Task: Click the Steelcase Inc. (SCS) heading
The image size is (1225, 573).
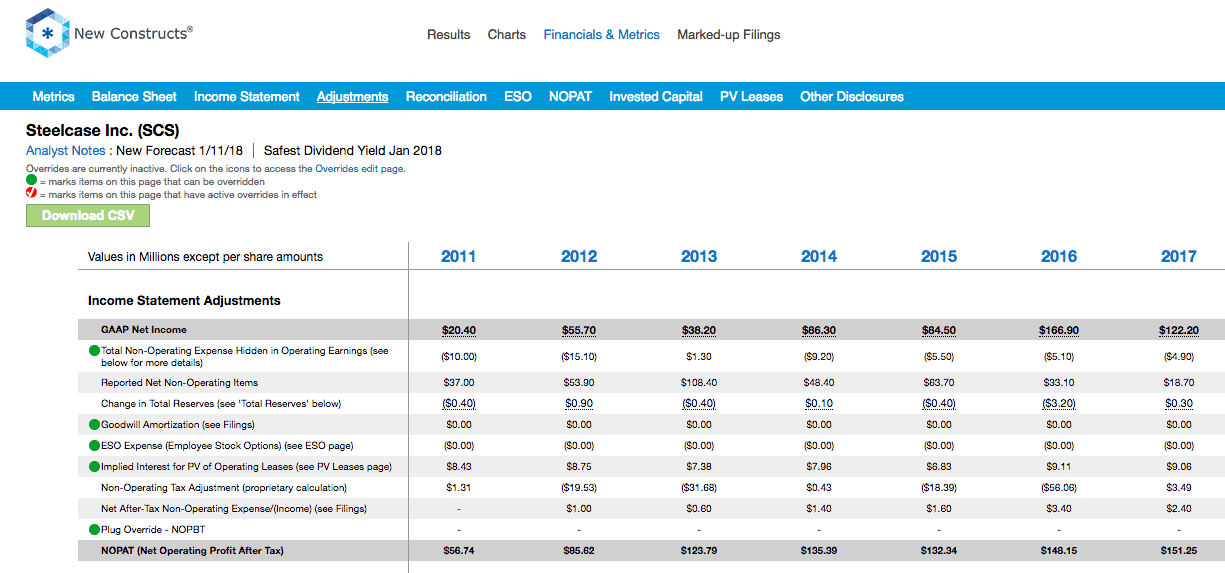Action: pyautogui.click(x=103, y=131)
